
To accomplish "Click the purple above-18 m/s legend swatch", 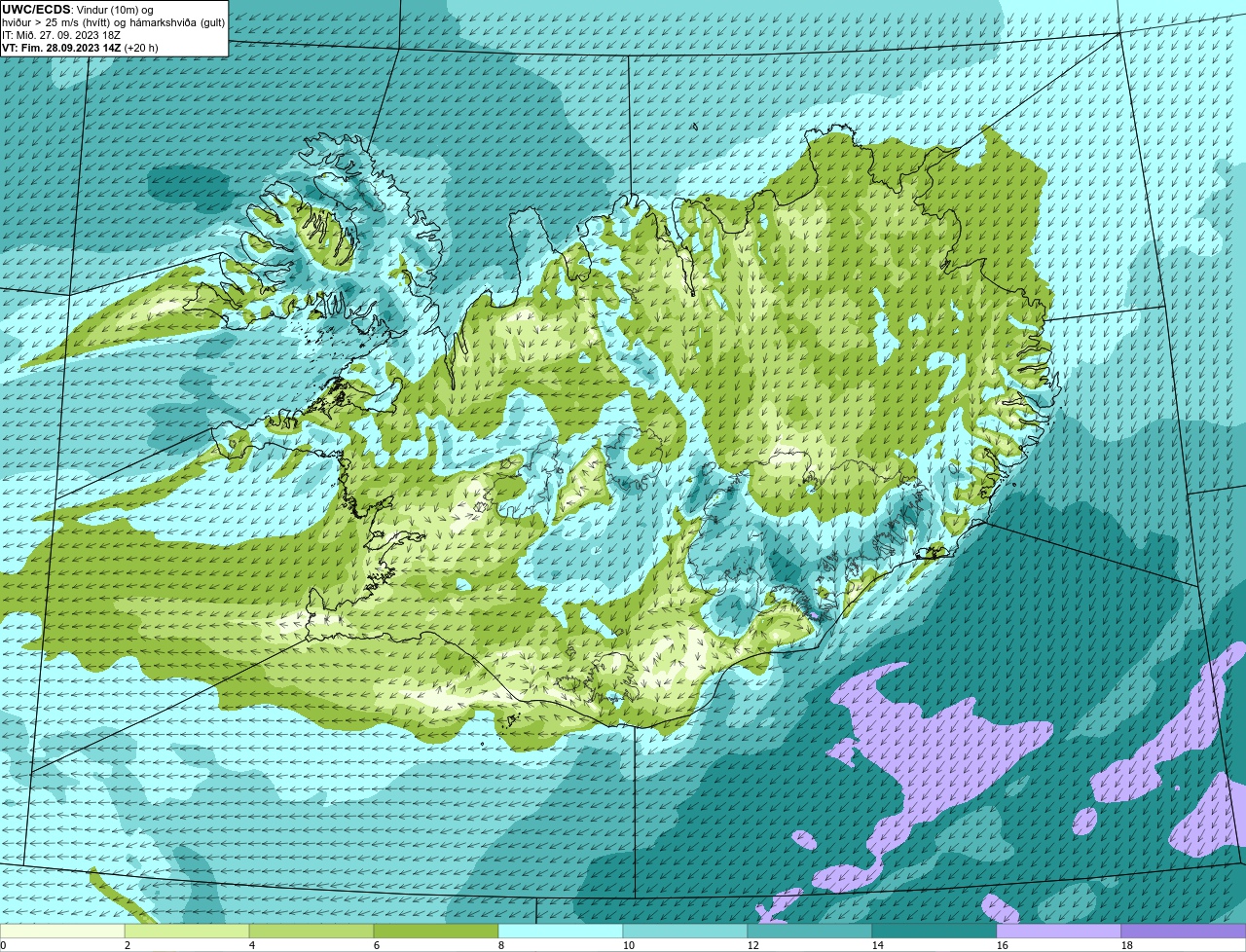I will (1184, 931).
